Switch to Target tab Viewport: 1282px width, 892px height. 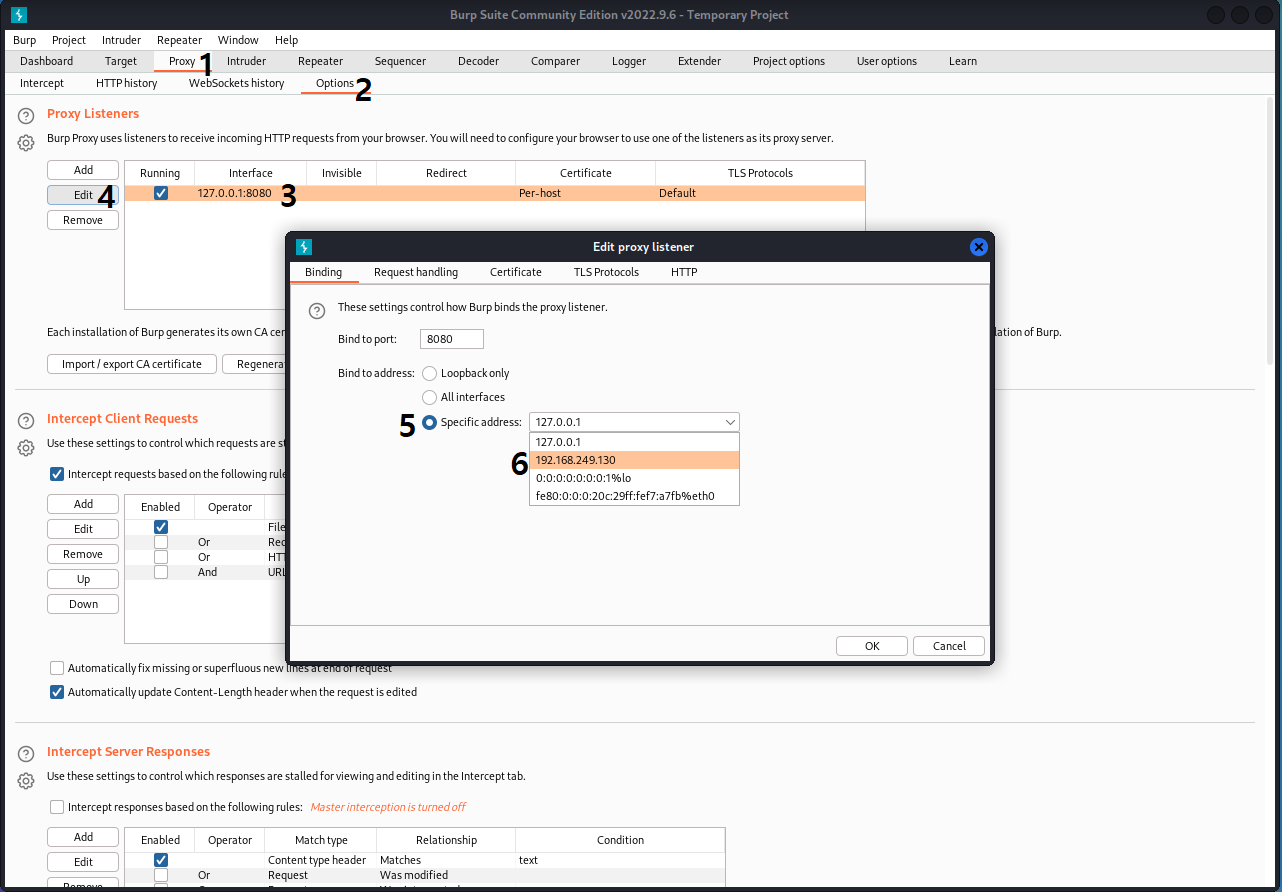point(121,61)
